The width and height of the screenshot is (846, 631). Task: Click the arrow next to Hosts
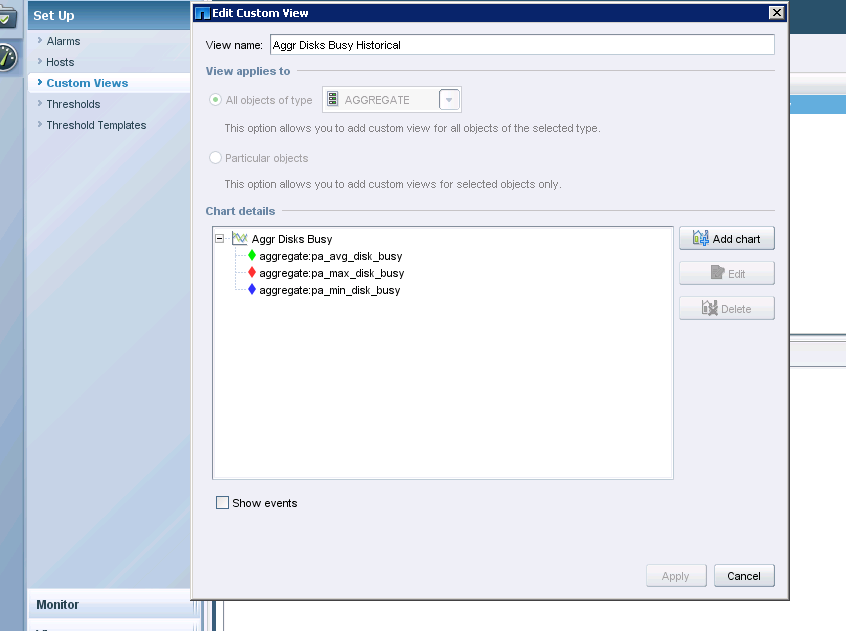point(39,61)
